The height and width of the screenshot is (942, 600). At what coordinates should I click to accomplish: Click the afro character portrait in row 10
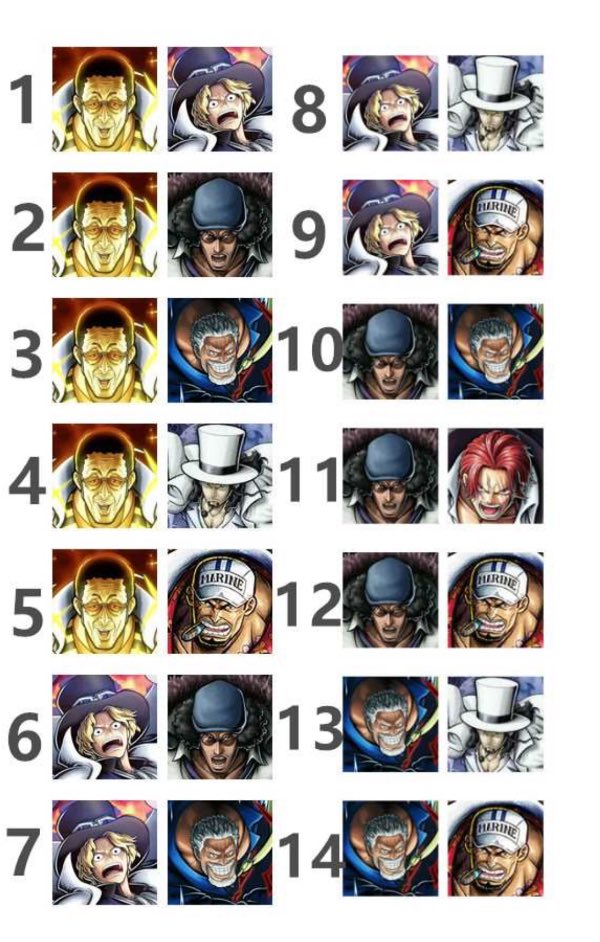click(390, 352)
